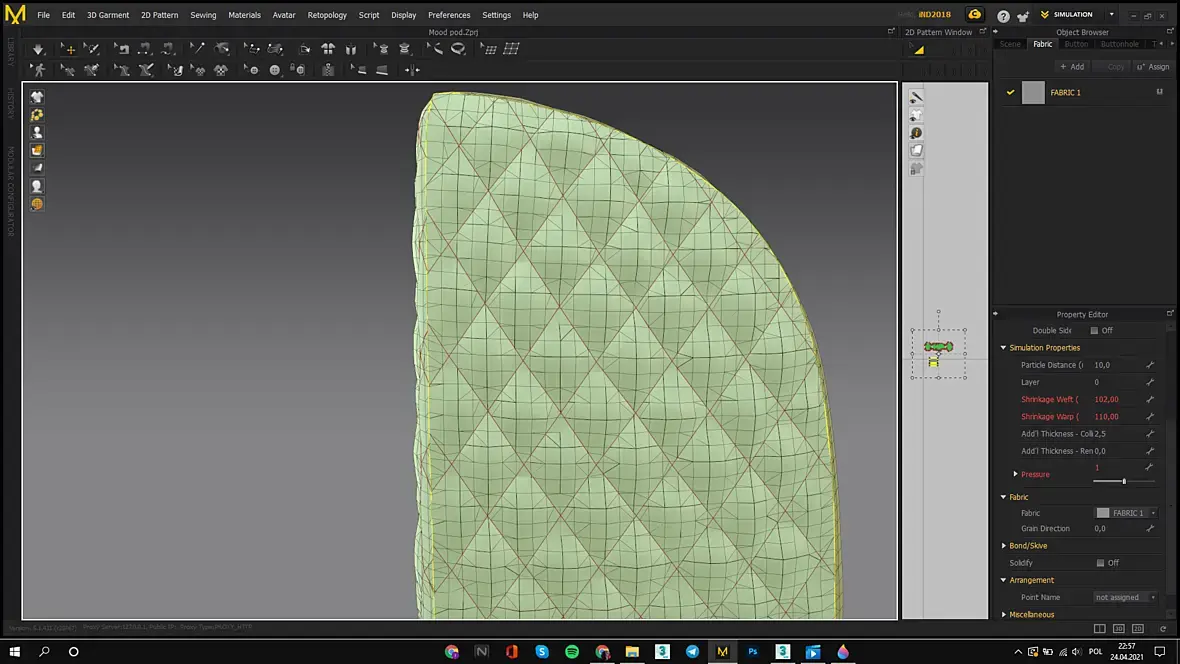Switch to the Scene tab

click(1010, 44)
